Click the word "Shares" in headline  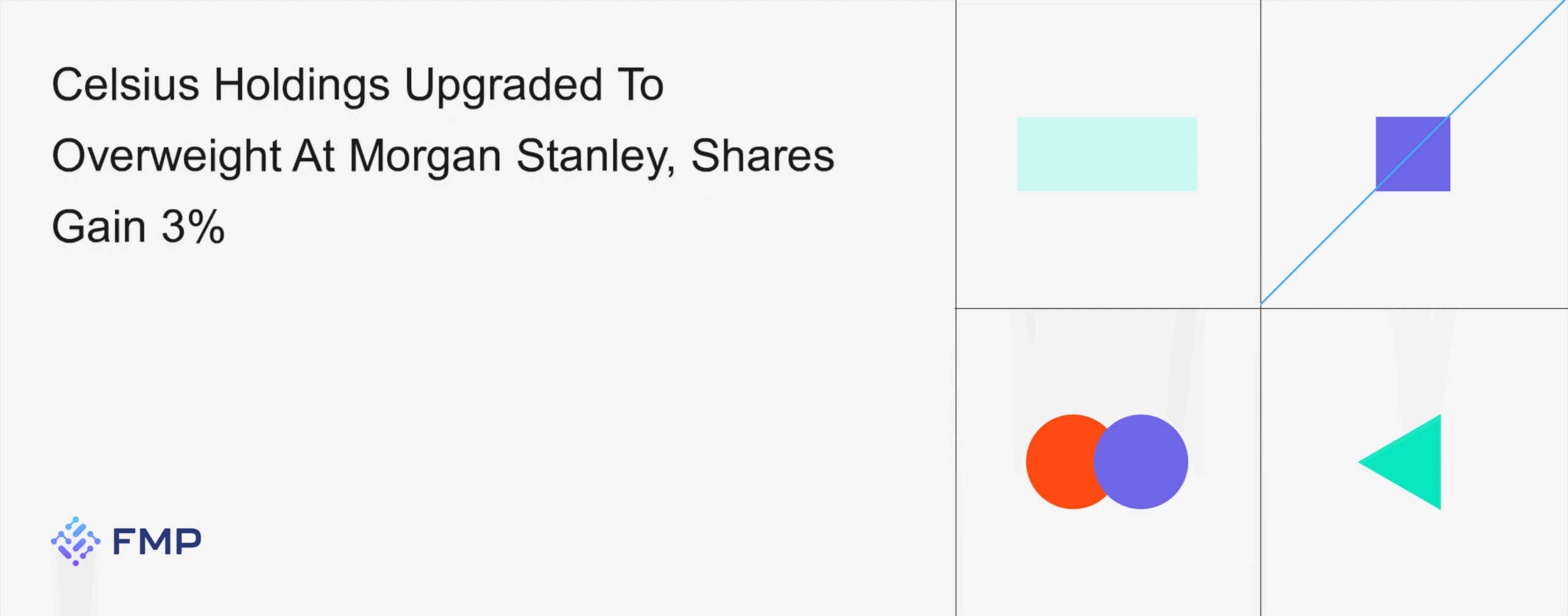(x=763, y=156)
